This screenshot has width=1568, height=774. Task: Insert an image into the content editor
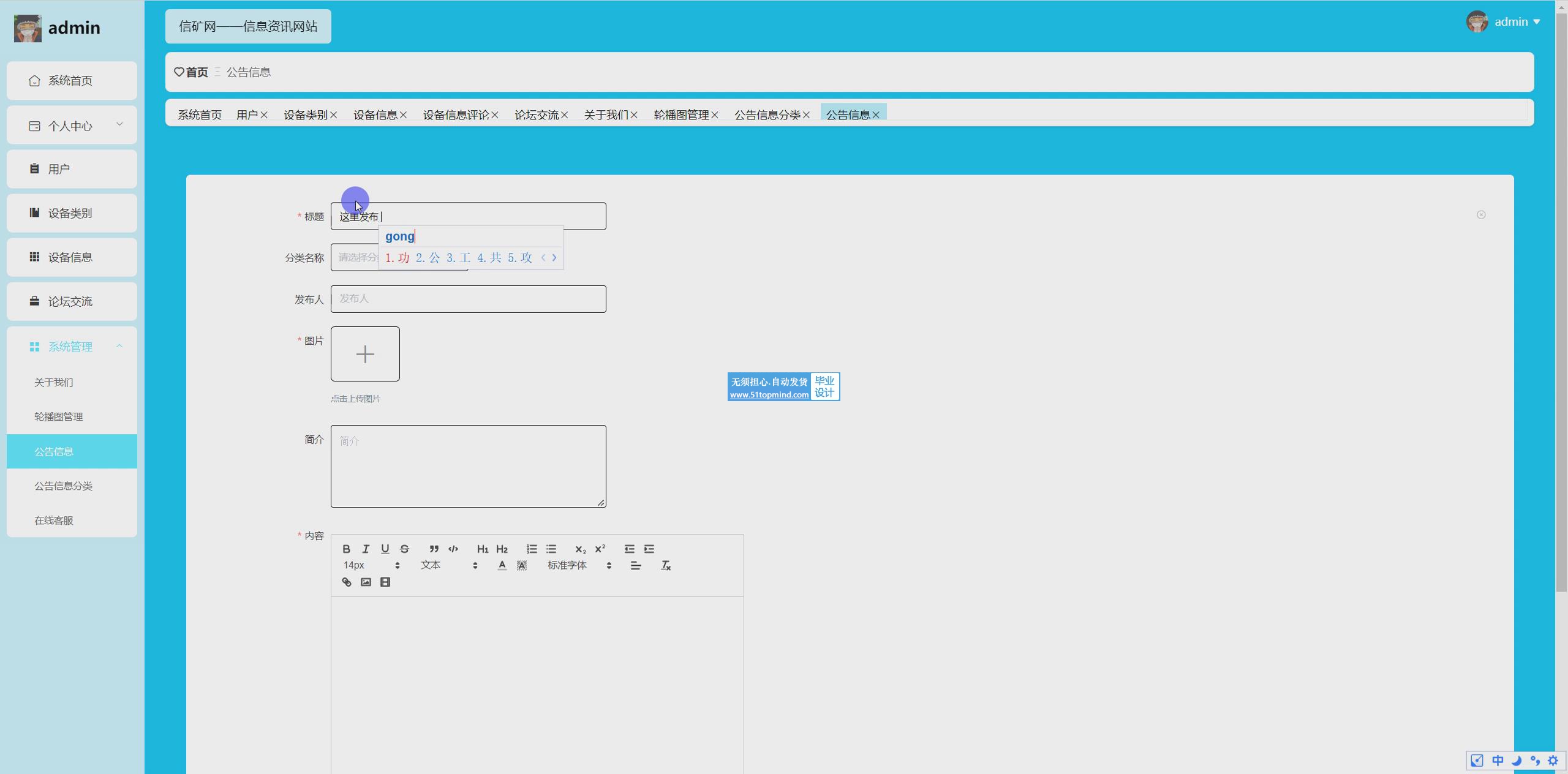click(366, 582)
